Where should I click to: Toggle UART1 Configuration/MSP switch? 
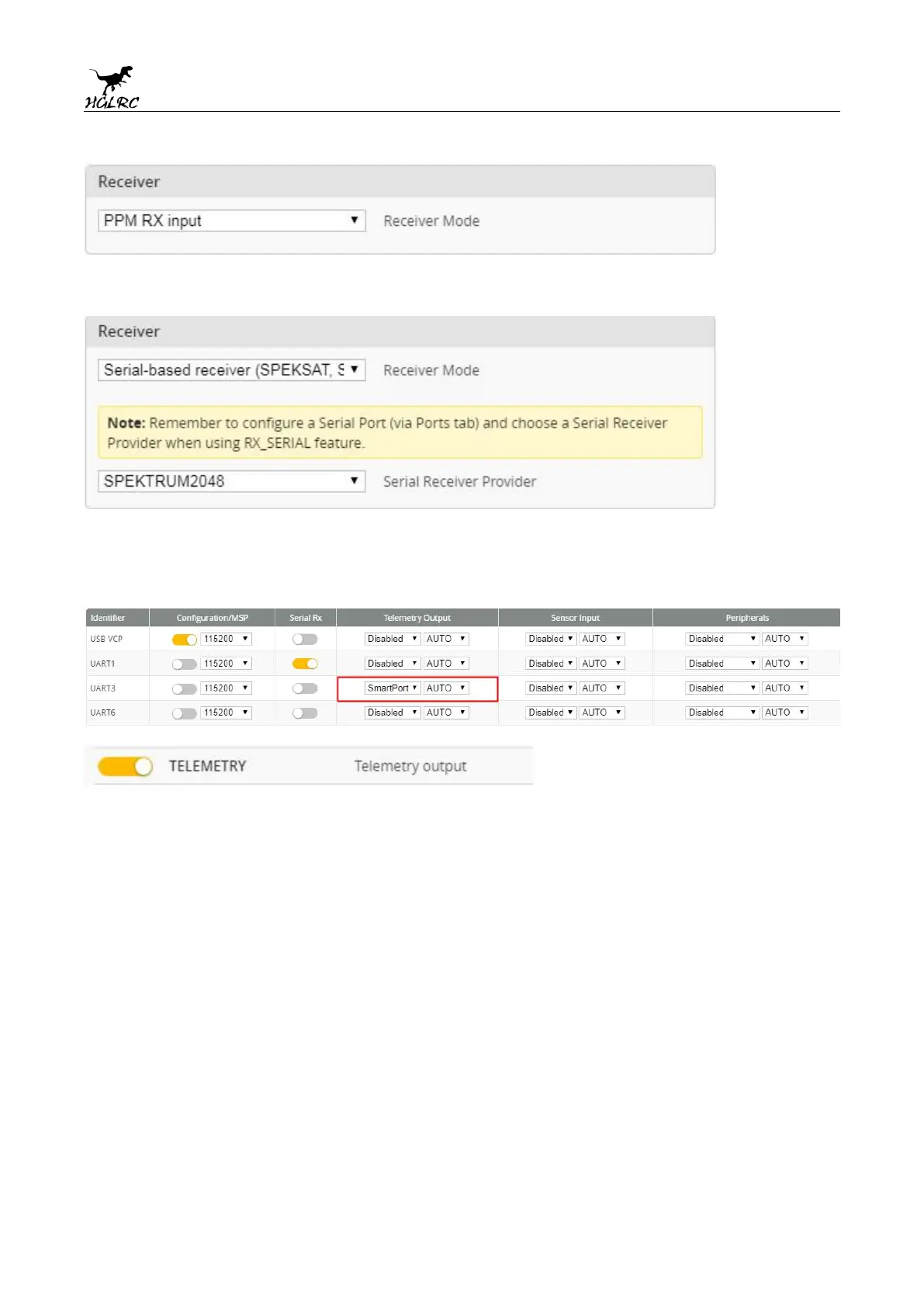pyautogui.click(x=185, y=664)
